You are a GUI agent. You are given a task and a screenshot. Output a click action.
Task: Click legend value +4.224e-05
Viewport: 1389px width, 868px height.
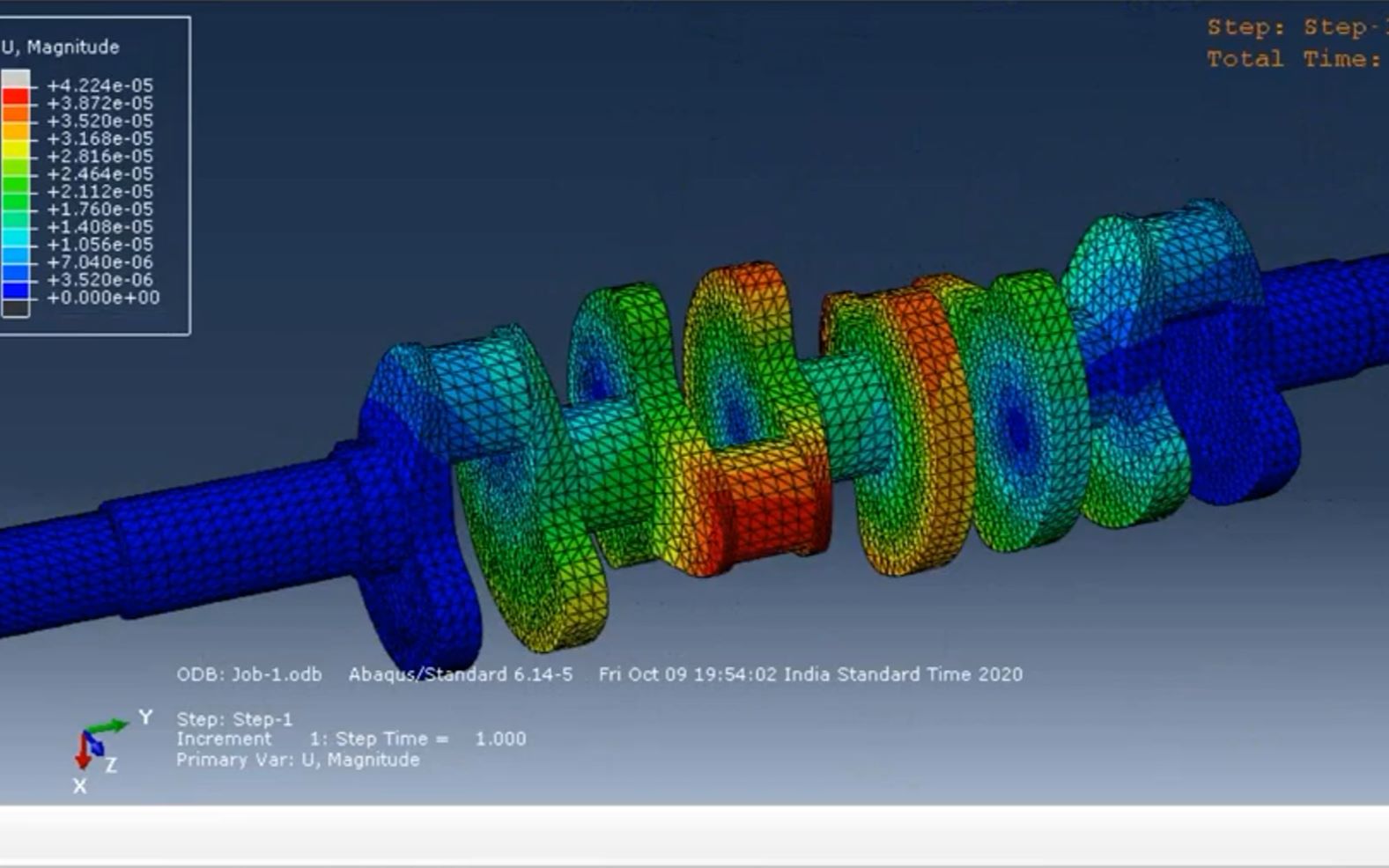(100, 85)
